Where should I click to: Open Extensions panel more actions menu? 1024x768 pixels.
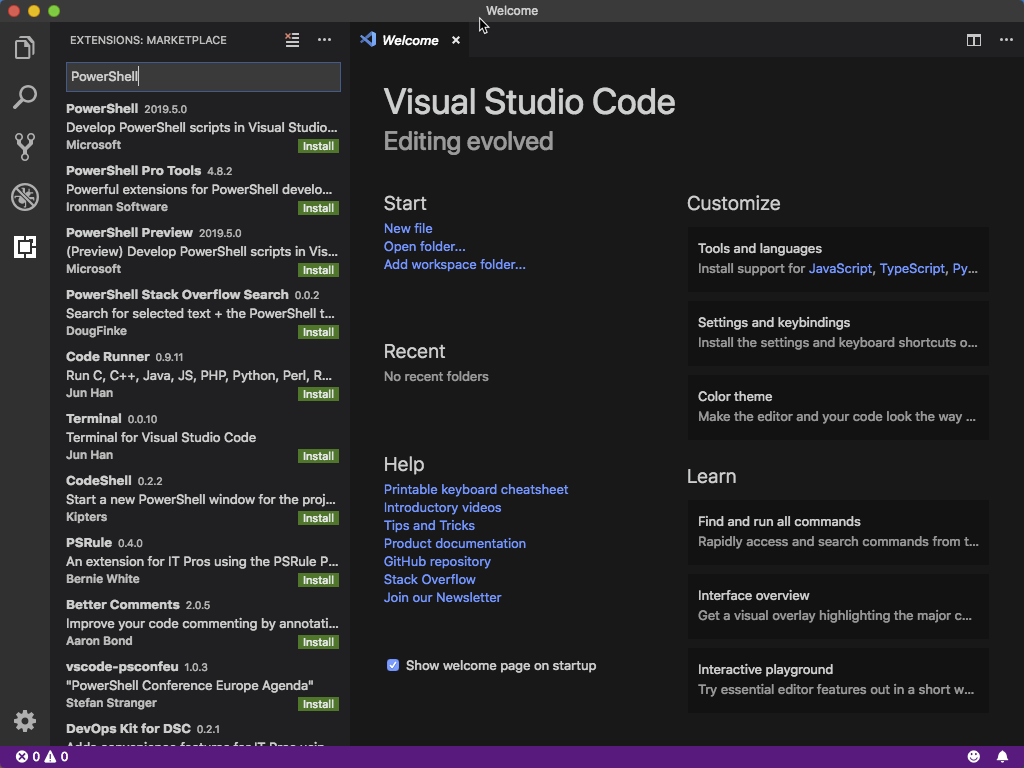324,40
